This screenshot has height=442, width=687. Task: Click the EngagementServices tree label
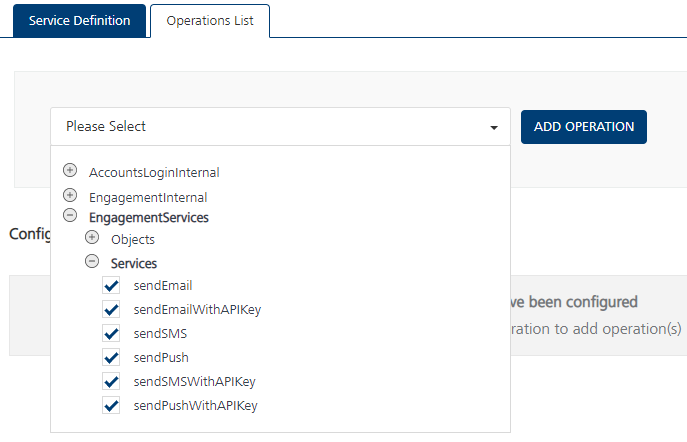click(148, 217)
